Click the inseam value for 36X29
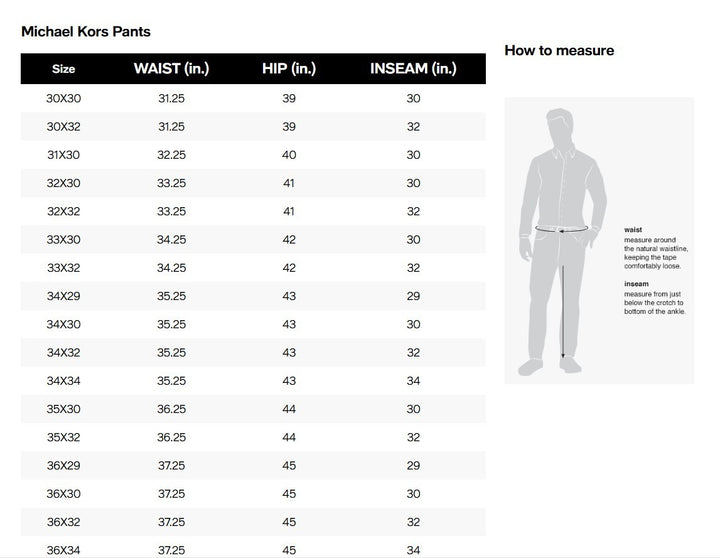The height and width of the screenshot is (558, 720). (x=413, y=465)
